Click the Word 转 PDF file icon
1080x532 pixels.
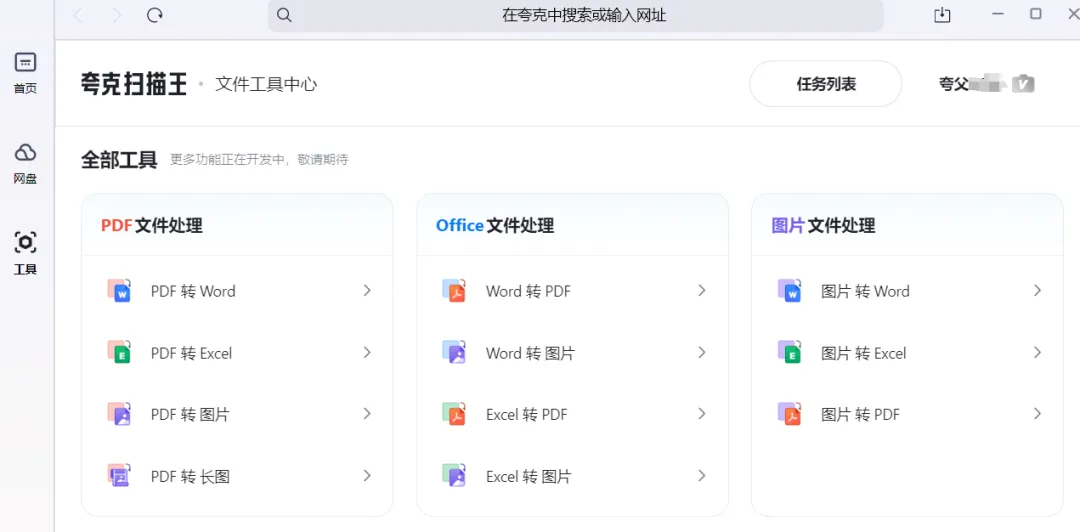454,291
